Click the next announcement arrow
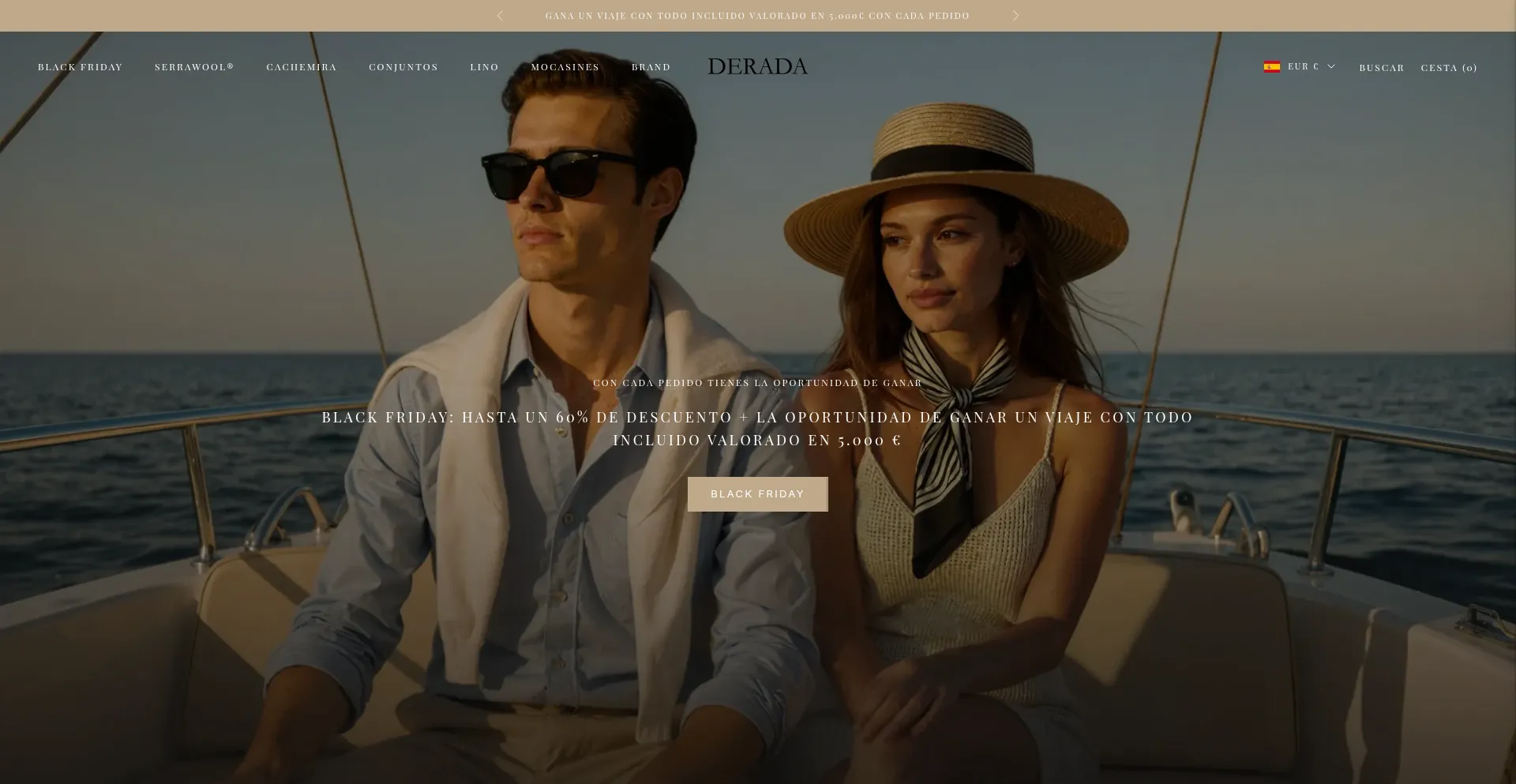The image size is (1516, 784). point(1015,16)
